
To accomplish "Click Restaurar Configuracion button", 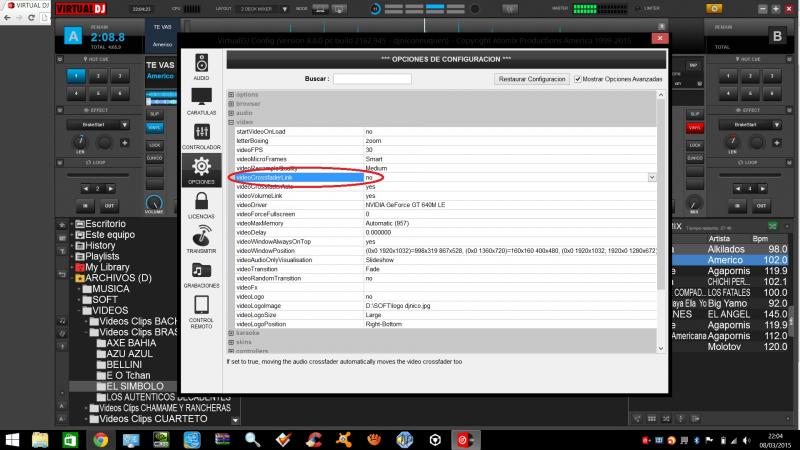I will pyautogui.click(x=532, y=79).
